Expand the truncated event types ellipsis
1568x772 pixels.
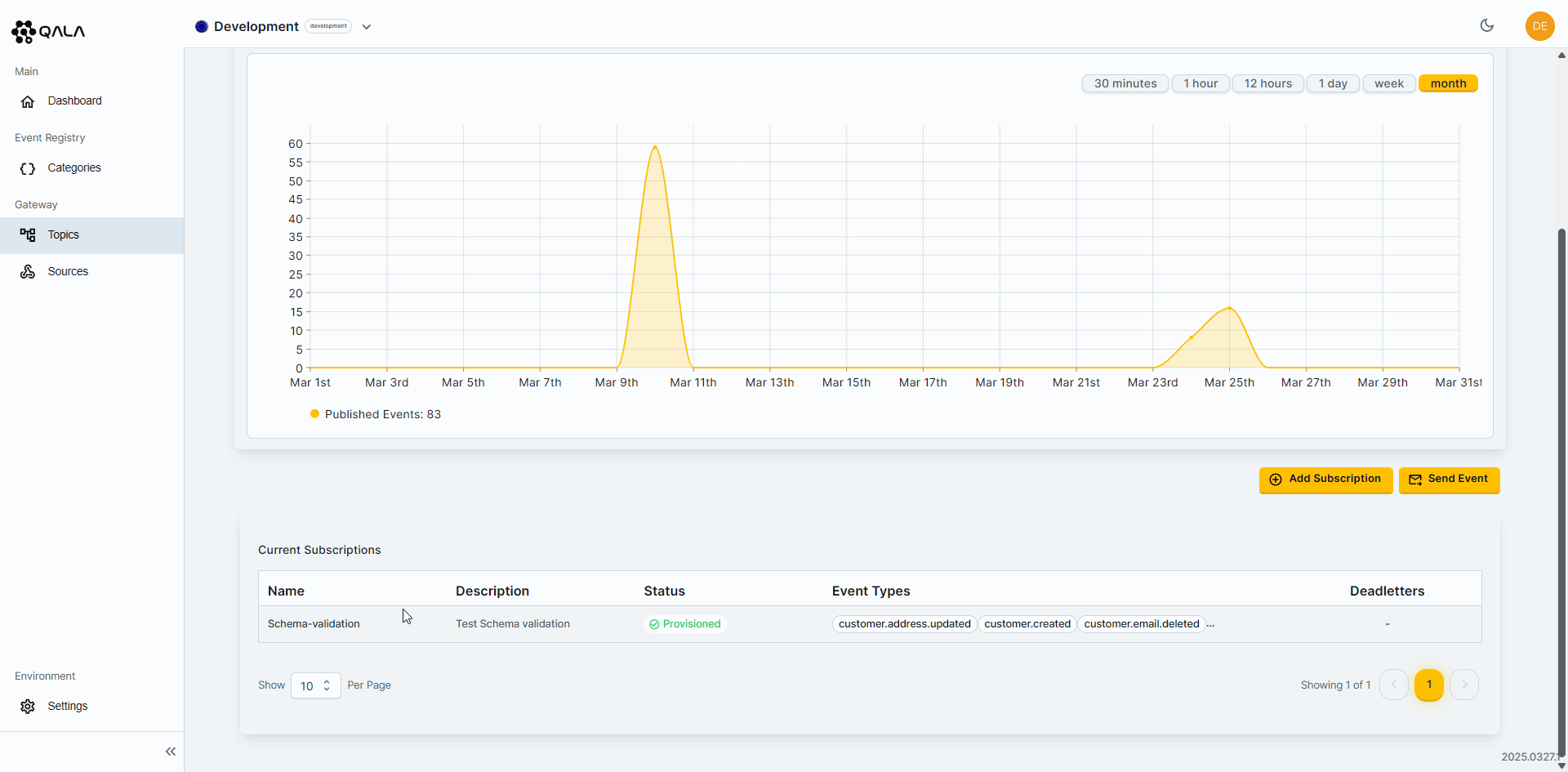[x=1210, y=624]
